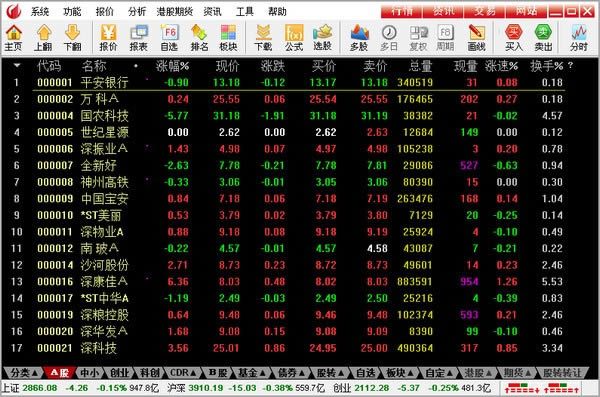Open the 工具 menu
The height and width of the screenshot is (397, 600).
coord(244,11)
